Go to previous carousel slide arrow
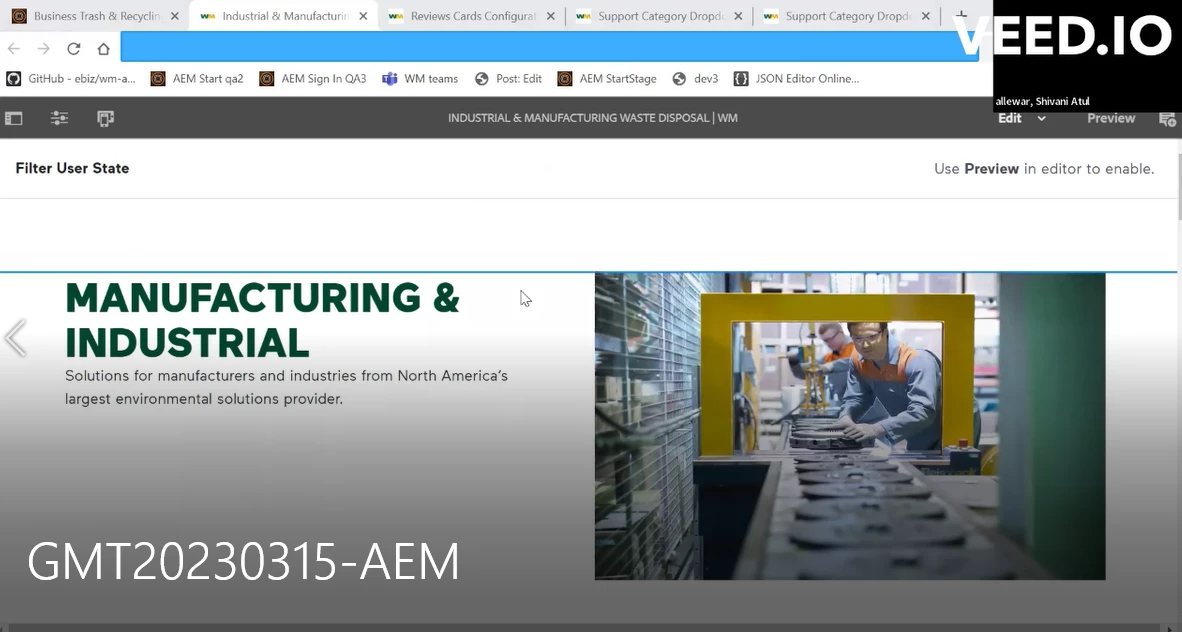The image size is (1182, 632). (15, 338)
